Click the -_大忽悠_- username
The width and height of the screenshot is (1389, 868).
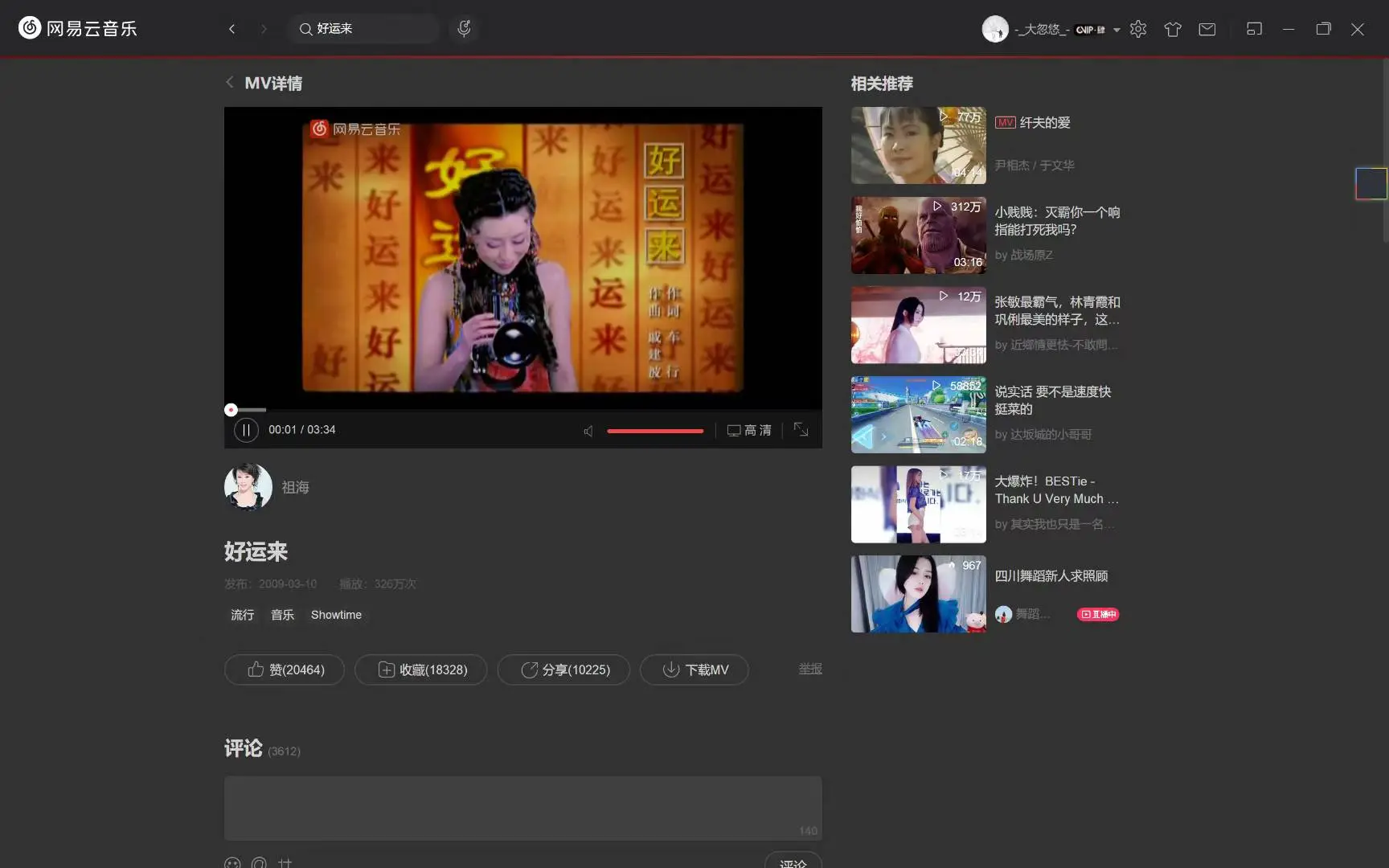click(1042, 29)
